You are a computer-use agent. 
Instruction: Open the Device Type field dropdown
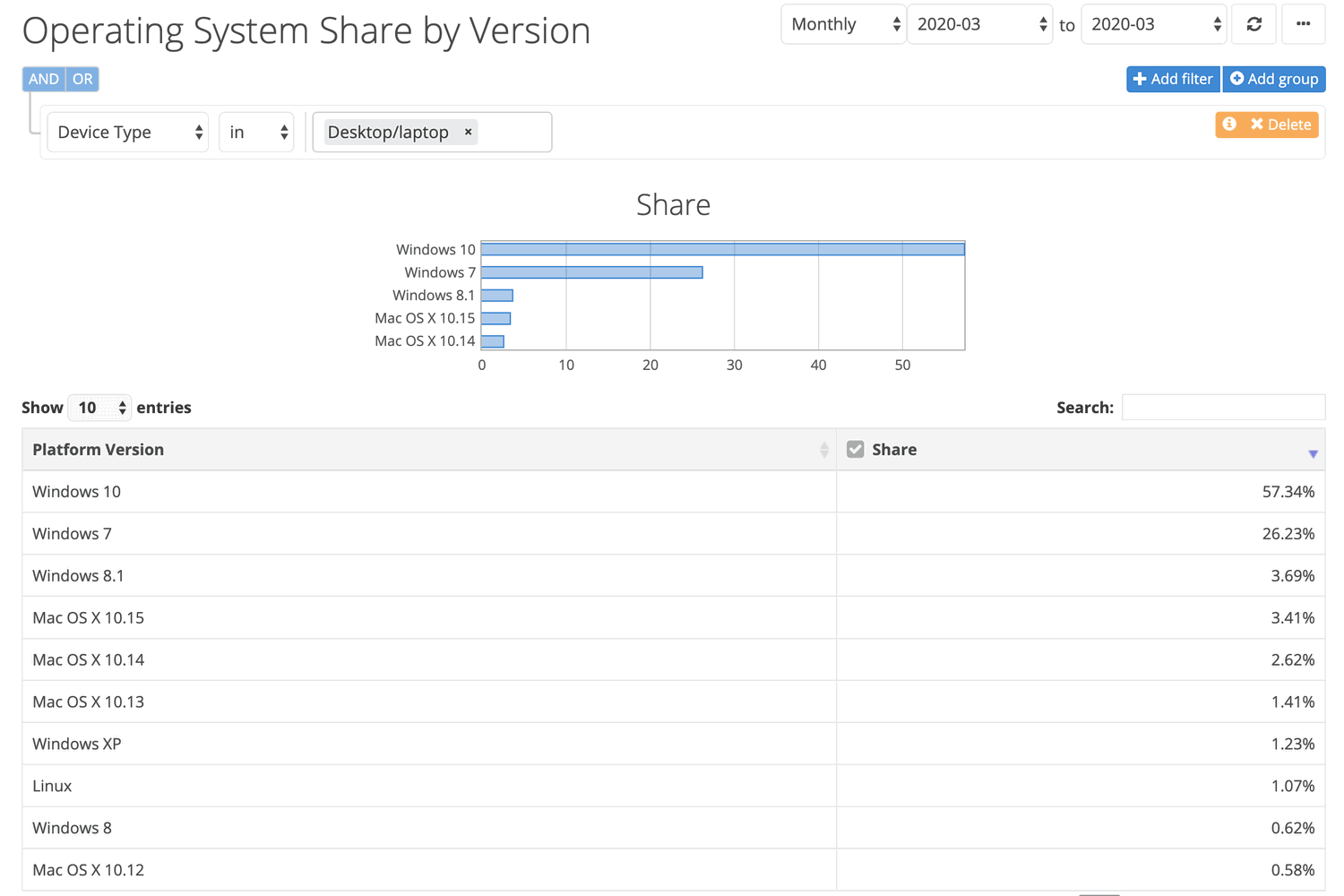pos(127,132)
